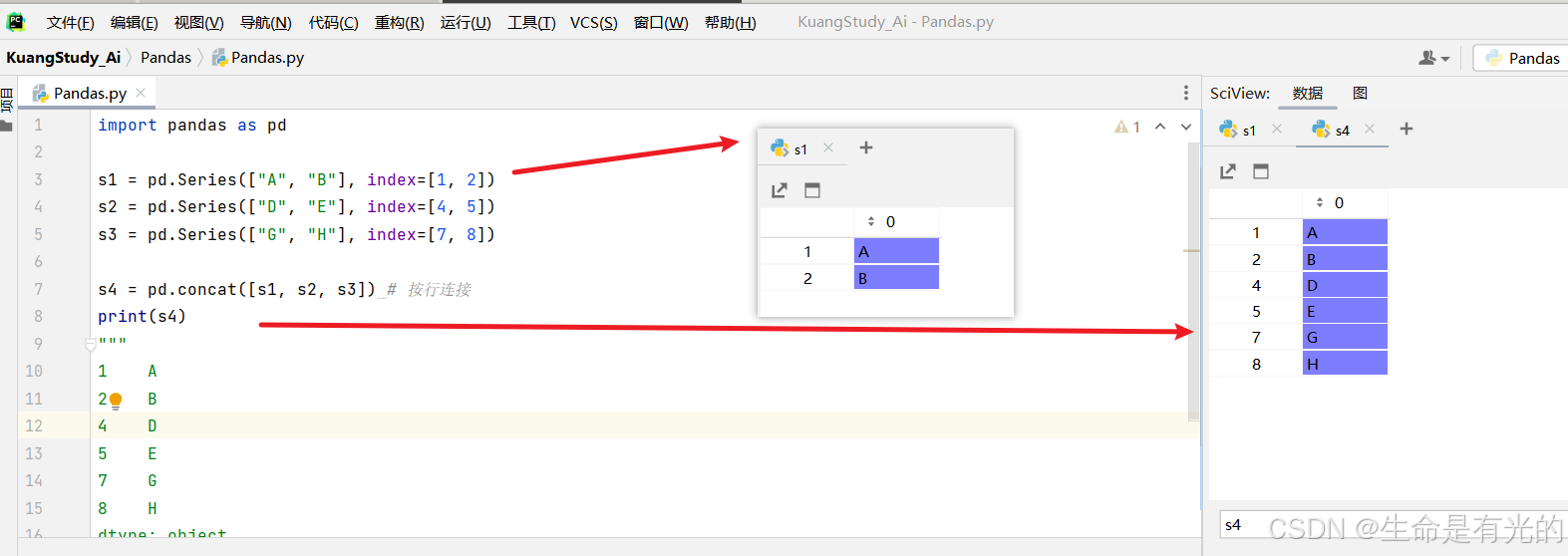This screenshot has width=1568, height=556.
Task: Add a new SciView data tab
Action: (1407, 129)
